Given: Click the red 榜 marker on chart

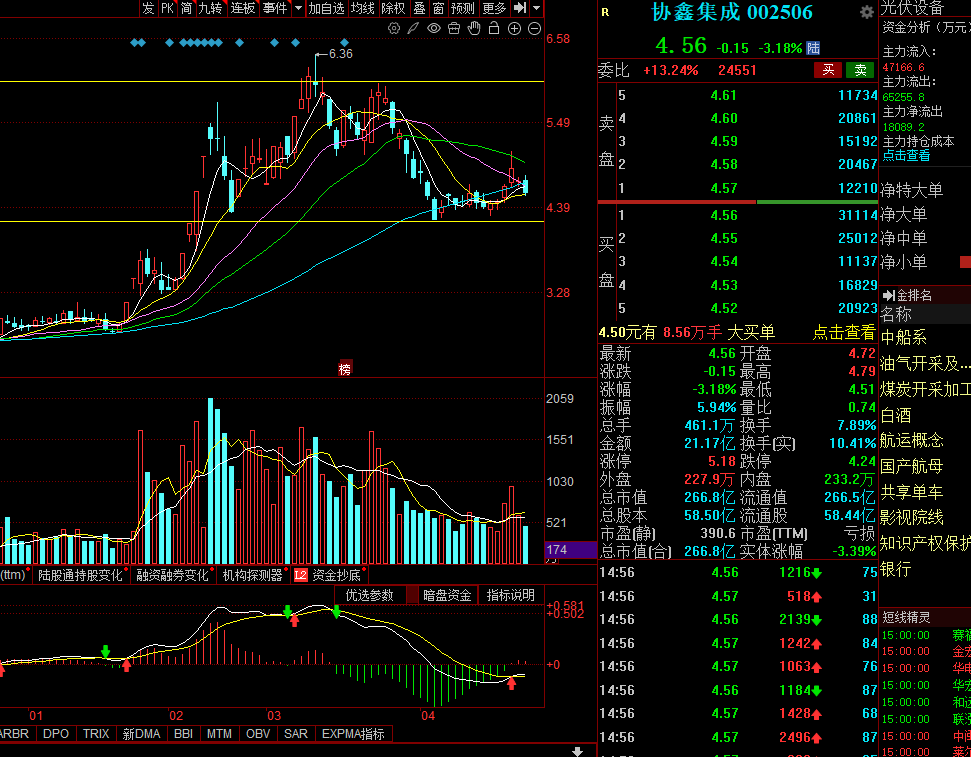Looking at the screenshot, I should tap(345, 369).
